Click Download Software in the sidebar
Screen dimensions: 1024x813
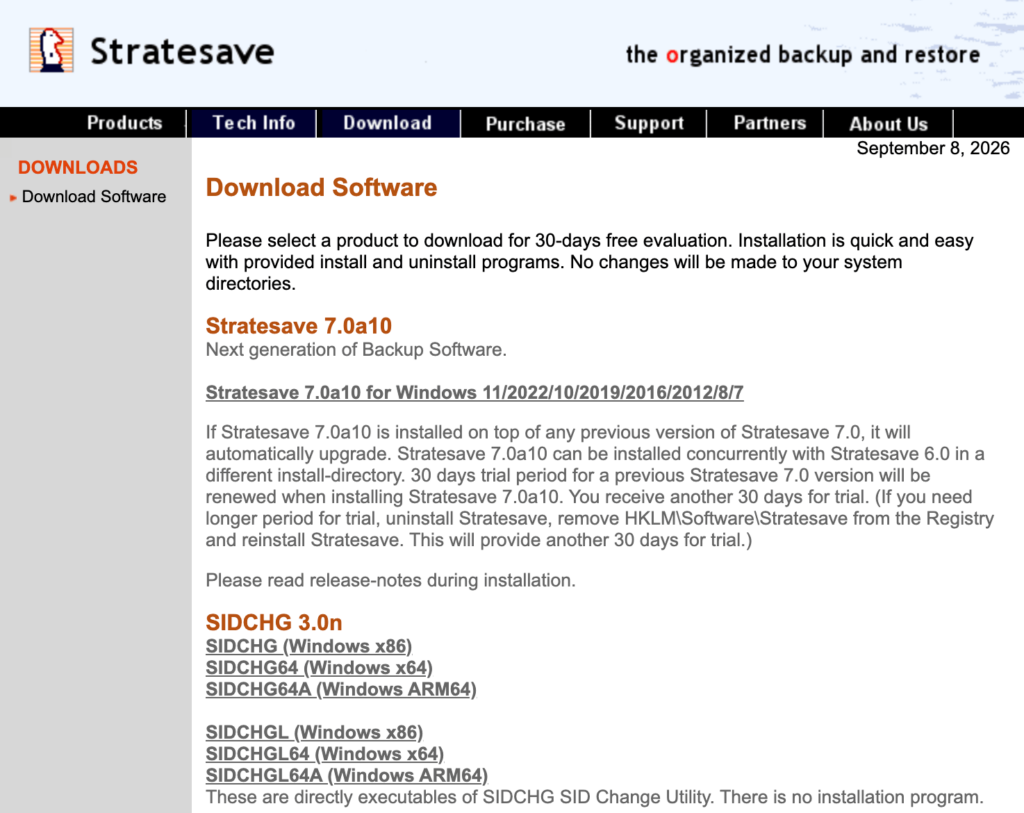94,197
